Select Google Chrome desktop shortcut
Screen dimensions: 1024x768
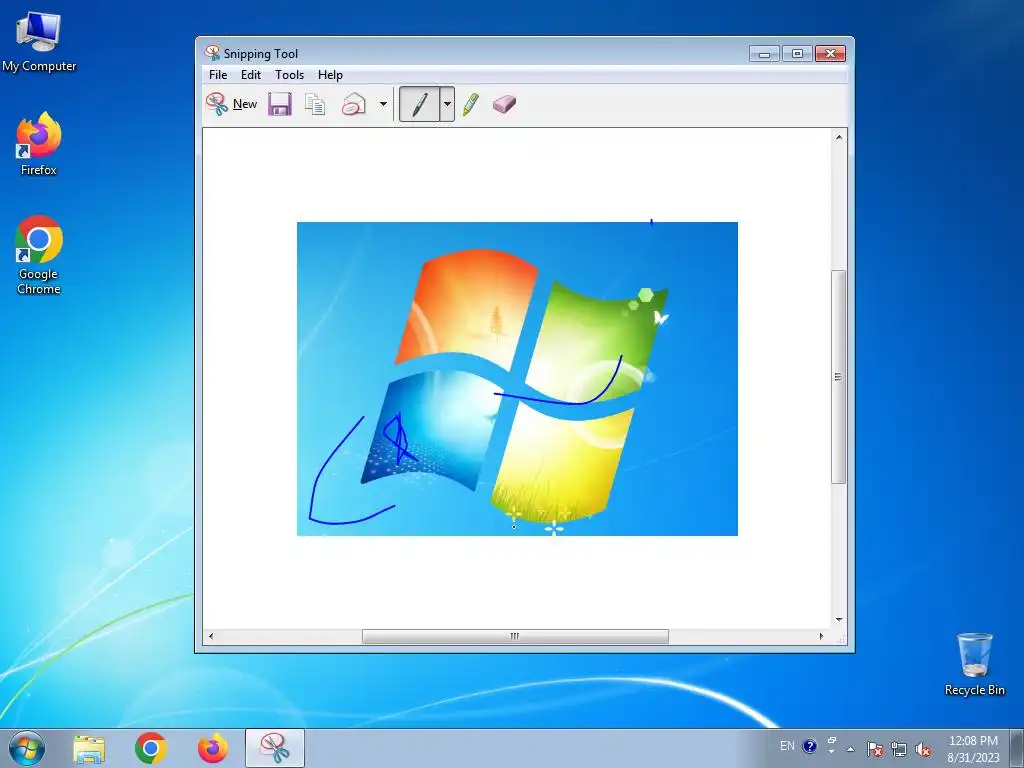click(x=39, y=255)
